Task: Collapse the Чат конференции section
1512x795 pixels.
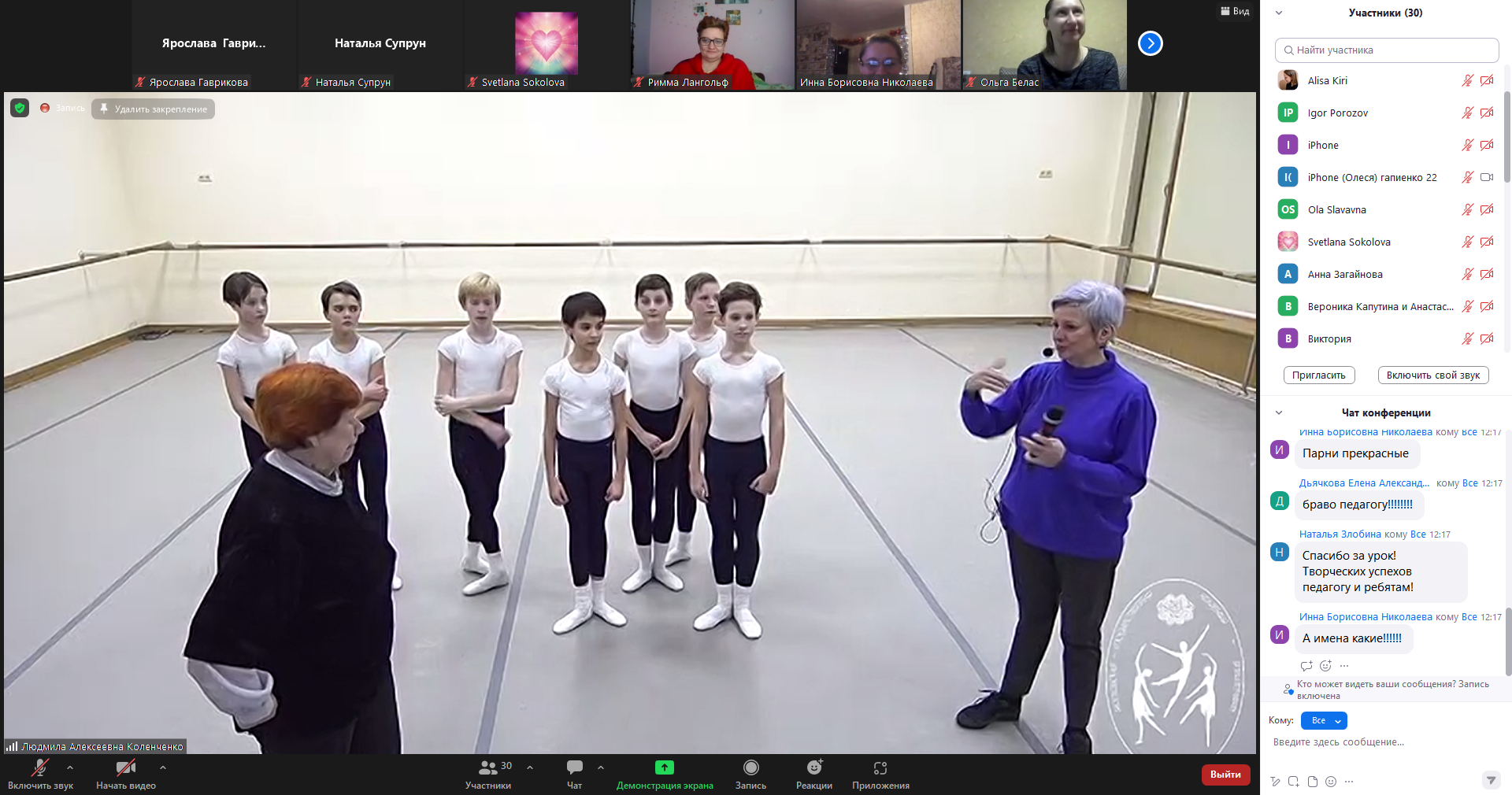Action: coord(1279,412)
